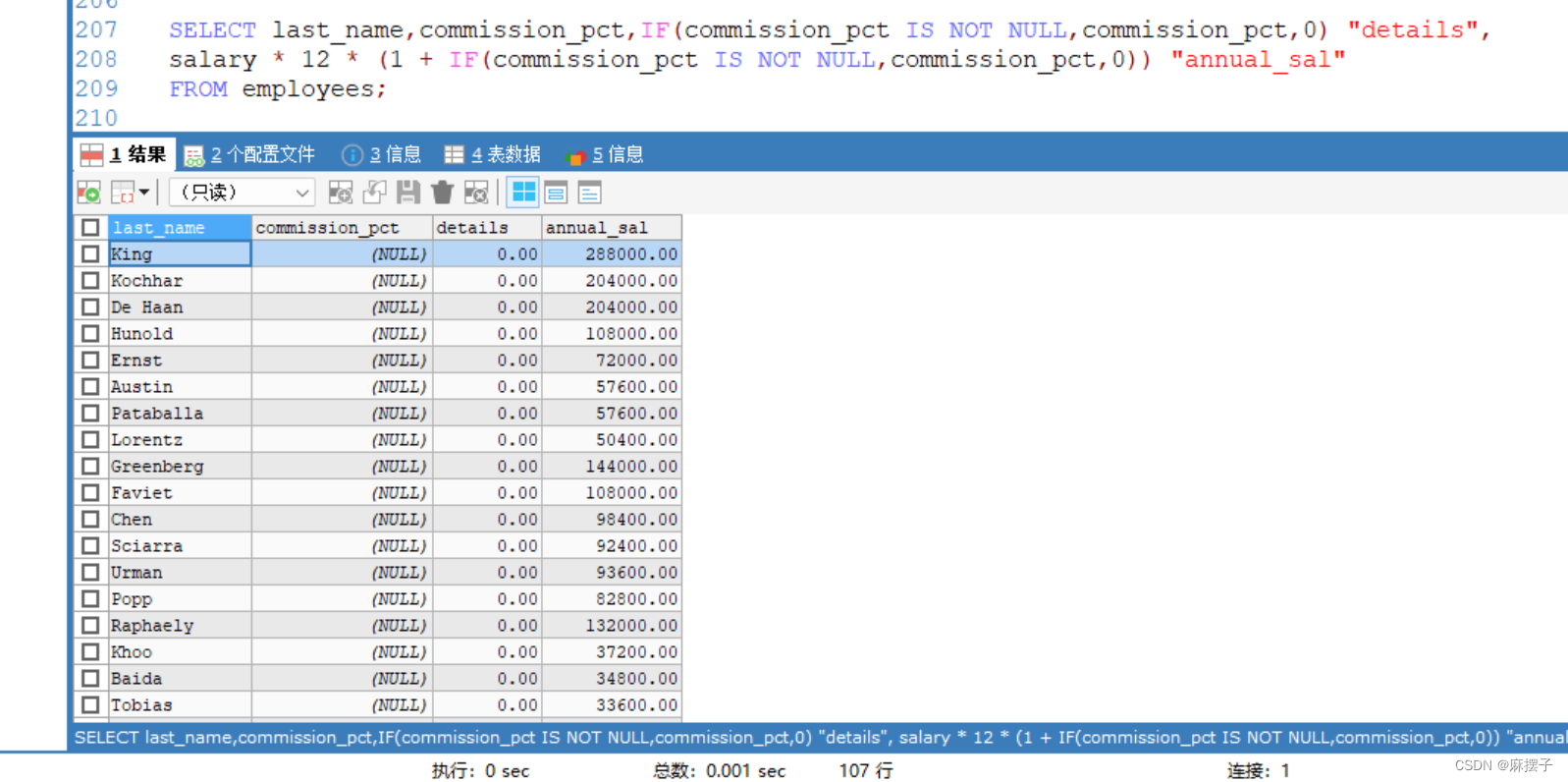The image size is (1568, 782).
Task: Open the 只读 mode dropdown
Action: [243, 192]
